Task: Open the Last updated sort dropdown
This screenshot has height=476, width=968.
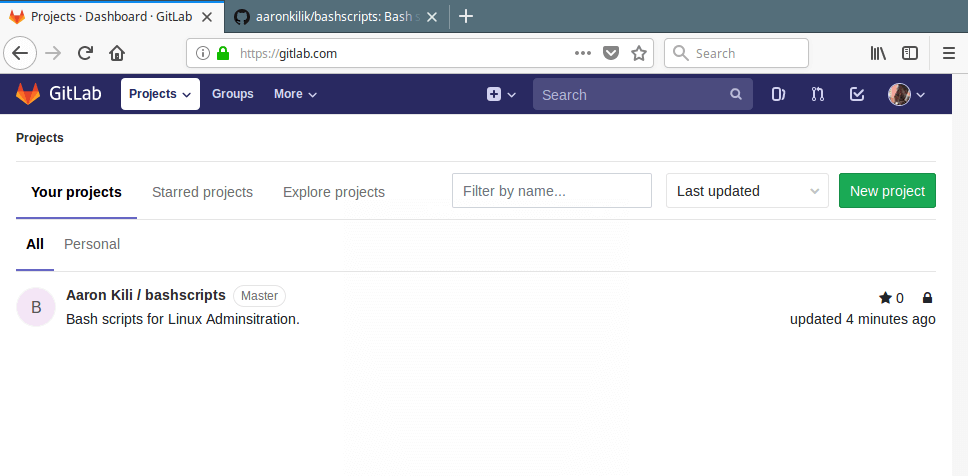Action: 747,191
